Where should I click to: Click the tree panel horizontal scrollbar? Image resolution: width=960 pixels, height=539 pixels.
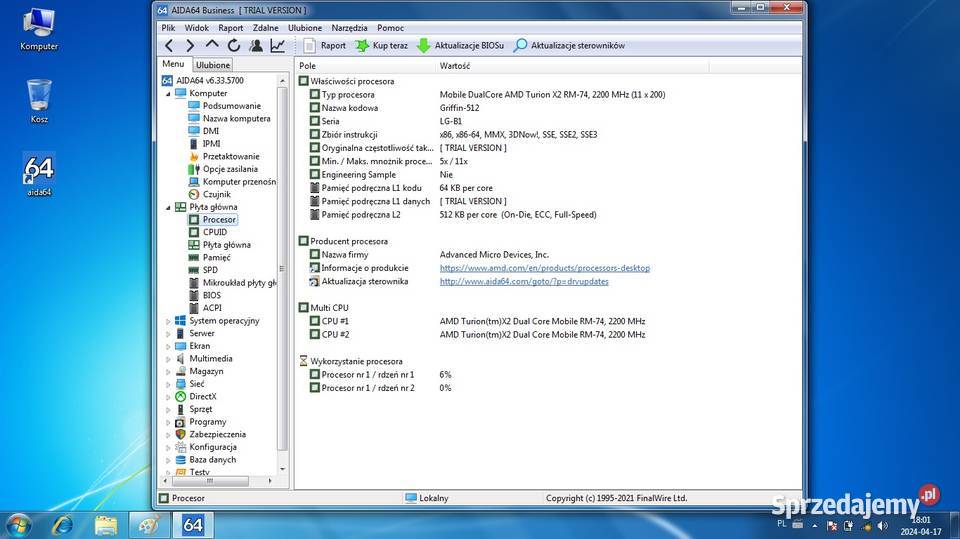coord(209,481)
